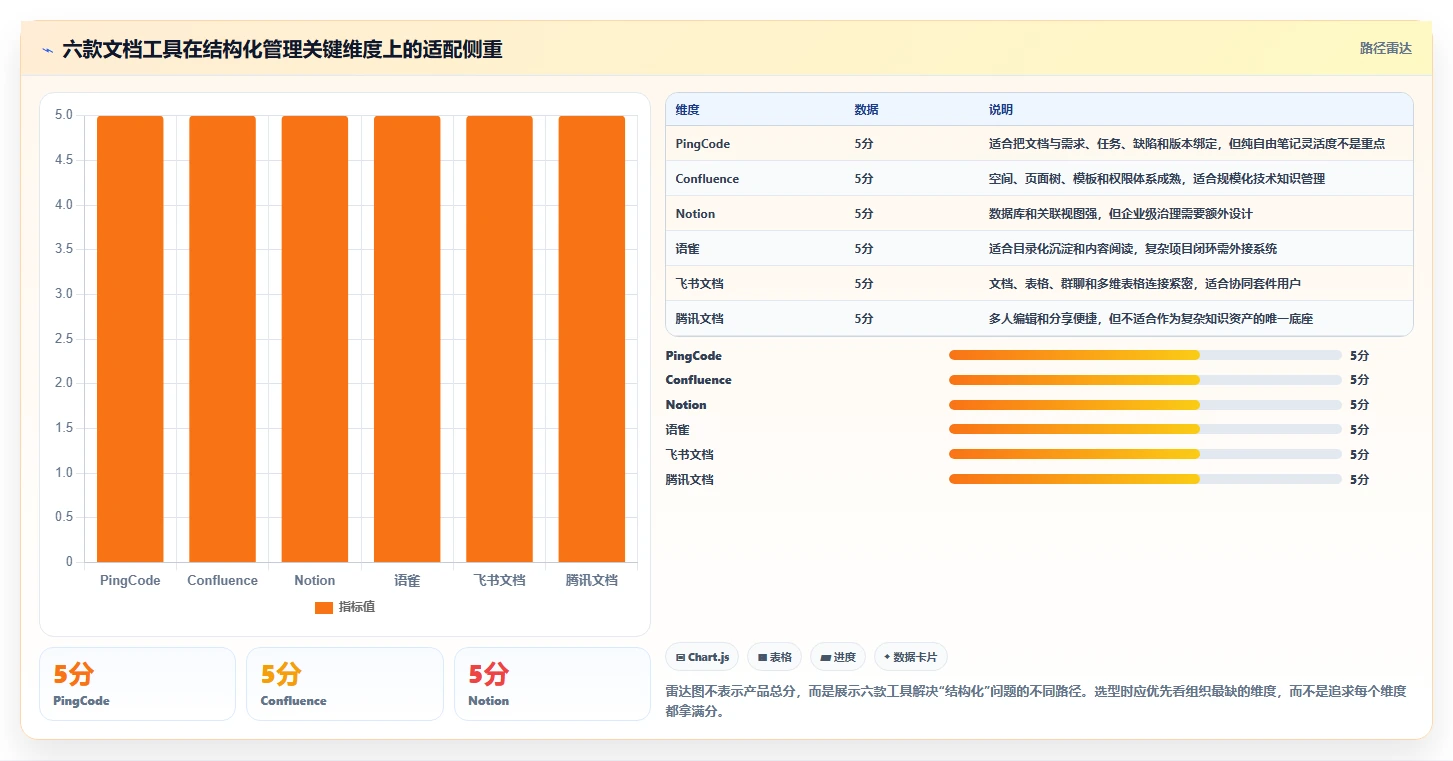This screenshot has width=1453, height=761.
Task: Click the PingCode label on the x-axis
Action: 130,580
